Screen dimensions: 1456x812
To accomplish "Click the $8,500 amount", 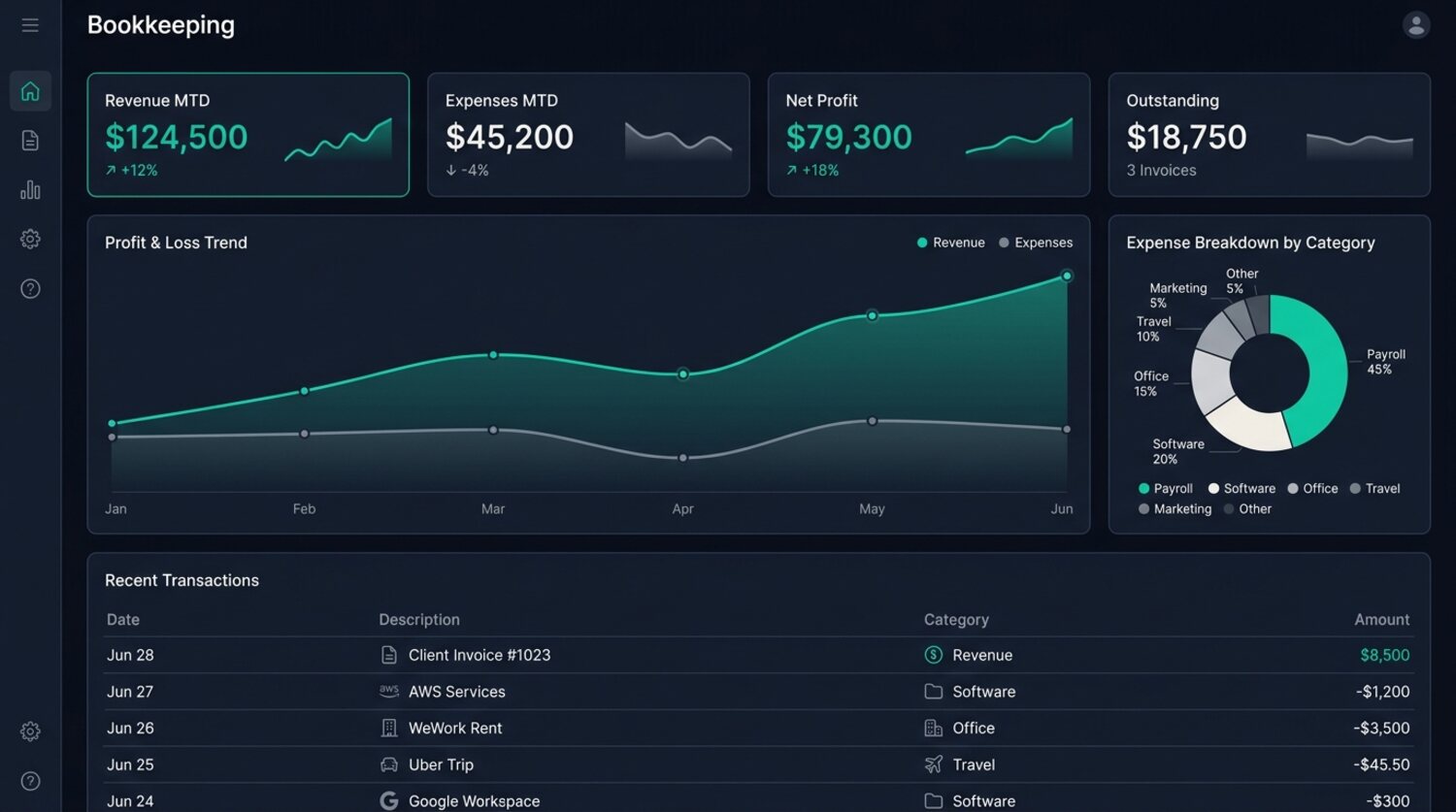I will (x=1385, y=655).
